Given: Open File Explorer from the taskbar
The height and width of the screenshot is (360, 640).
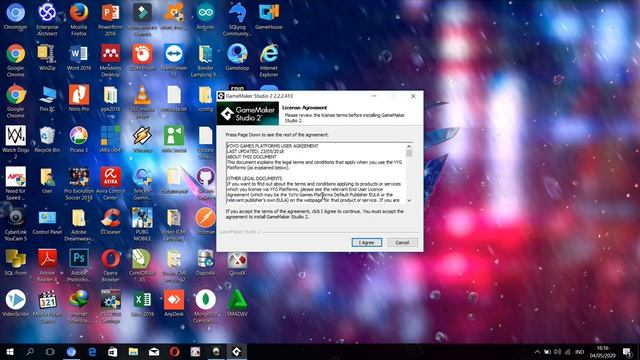Looking at the screenshot, I should 133,352.
